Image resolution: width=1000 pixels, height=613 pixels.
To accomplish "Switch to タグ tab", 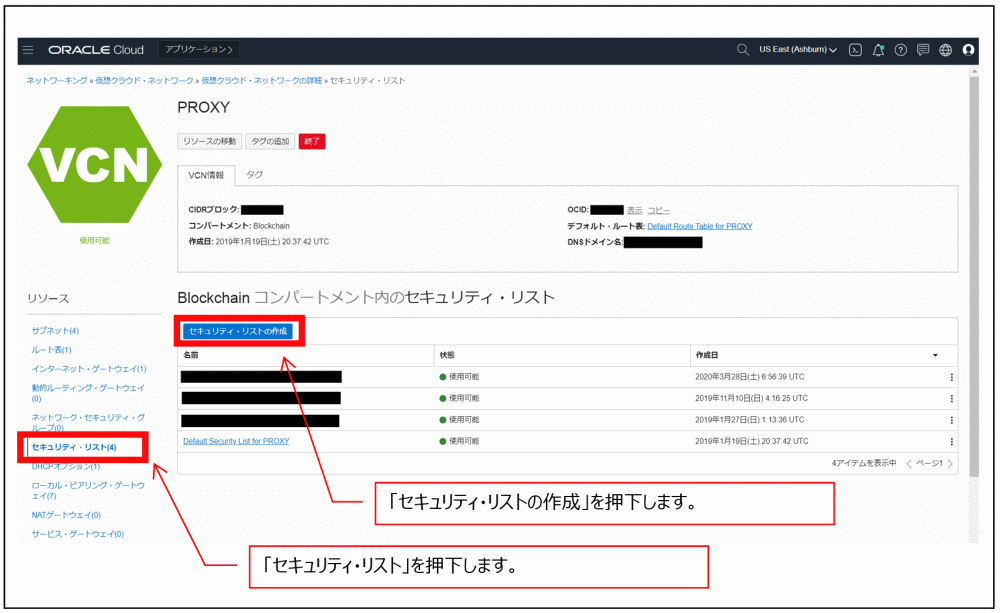I will (x=254, y=175).
